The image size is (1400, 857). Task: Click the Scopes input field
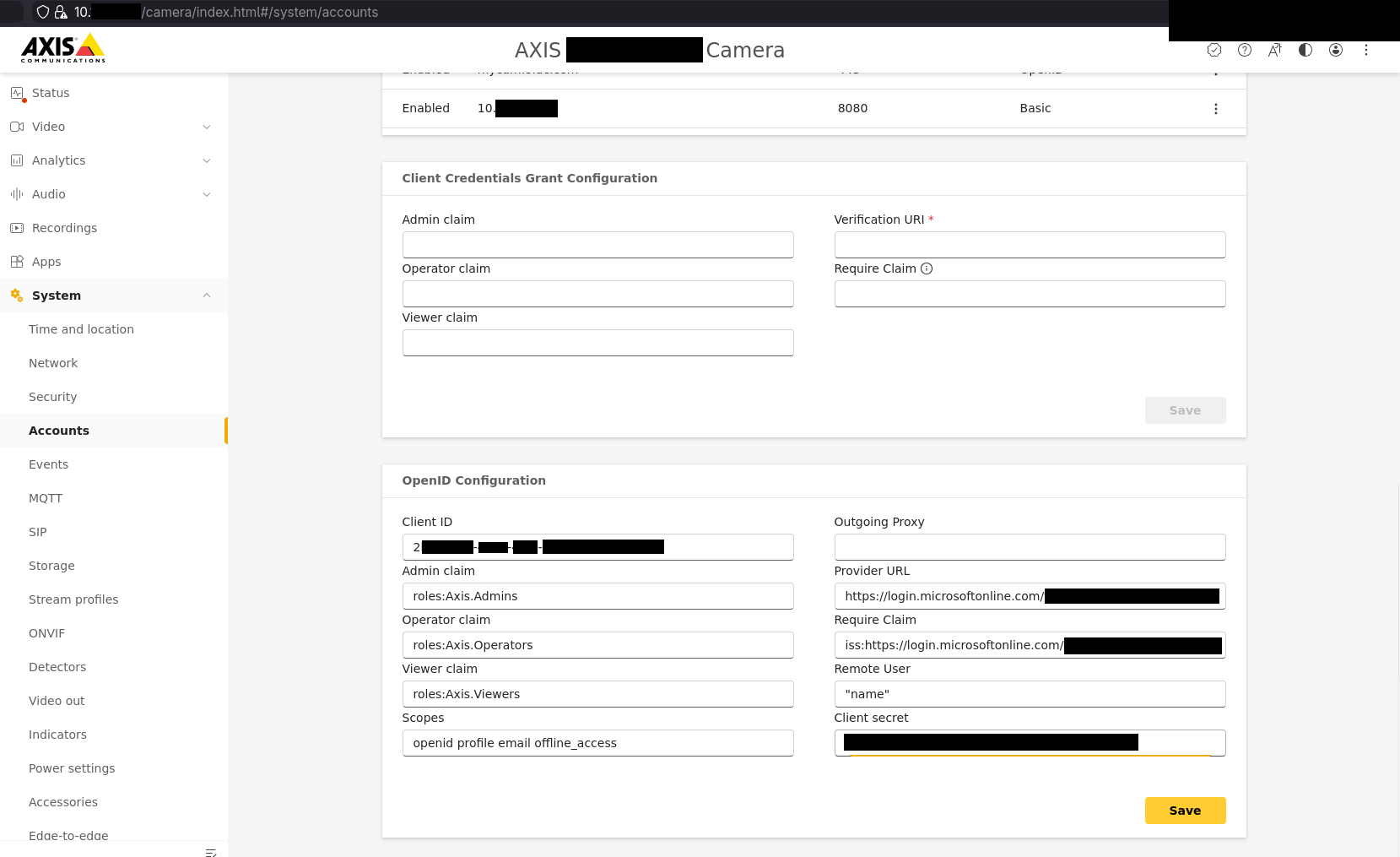point(597,743)
